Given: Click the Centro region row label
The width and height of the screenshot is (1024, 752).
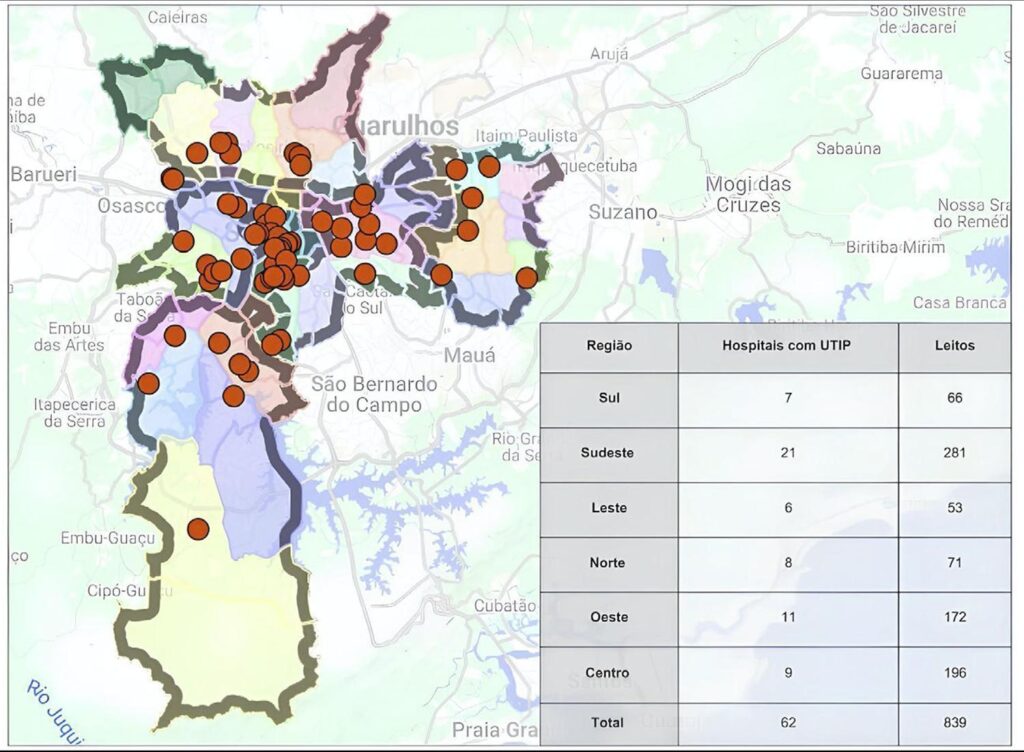Looking at the screenshot, I should 608,673.
